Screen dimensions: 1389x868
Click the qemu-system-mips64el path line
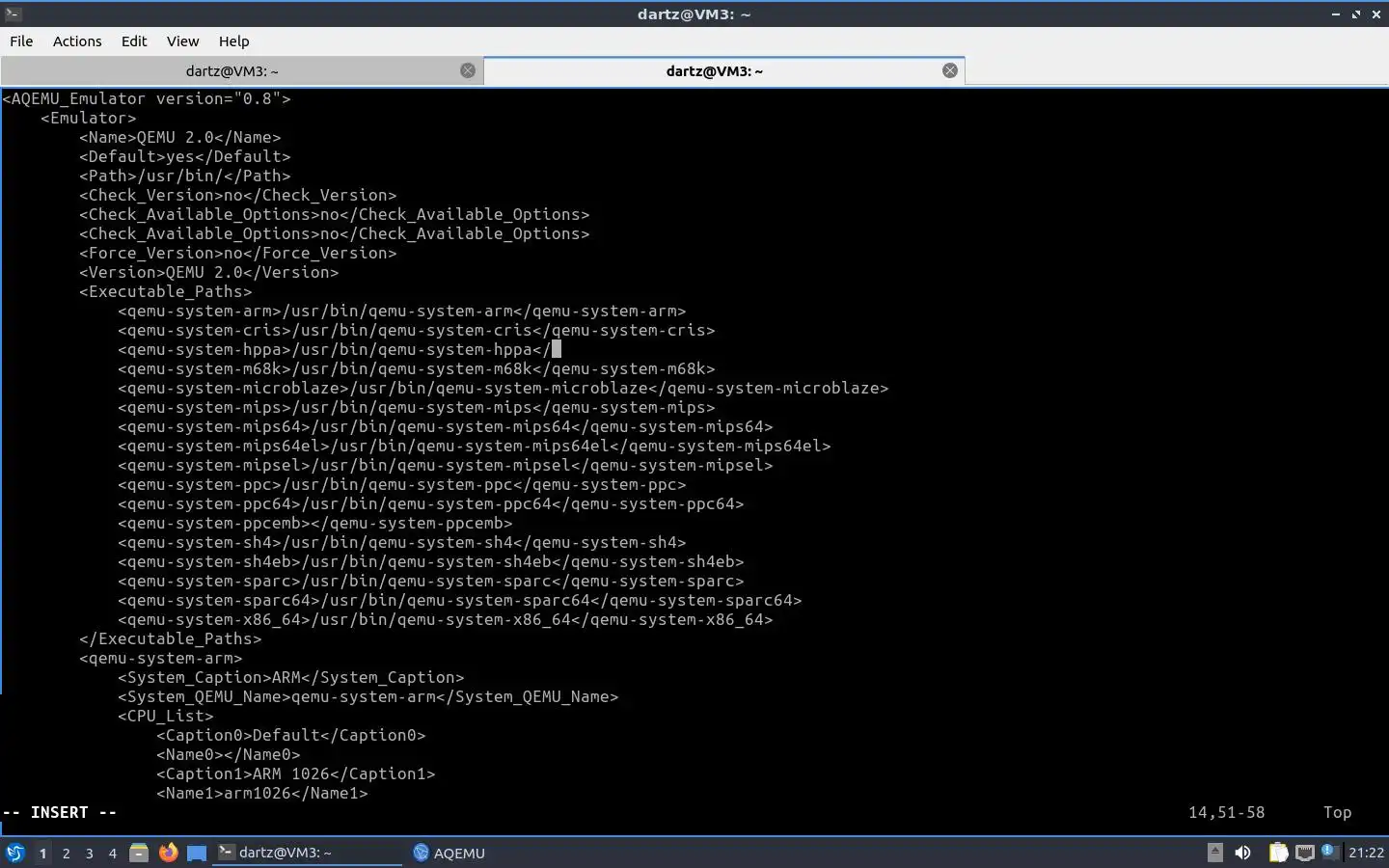pos(475,446)
